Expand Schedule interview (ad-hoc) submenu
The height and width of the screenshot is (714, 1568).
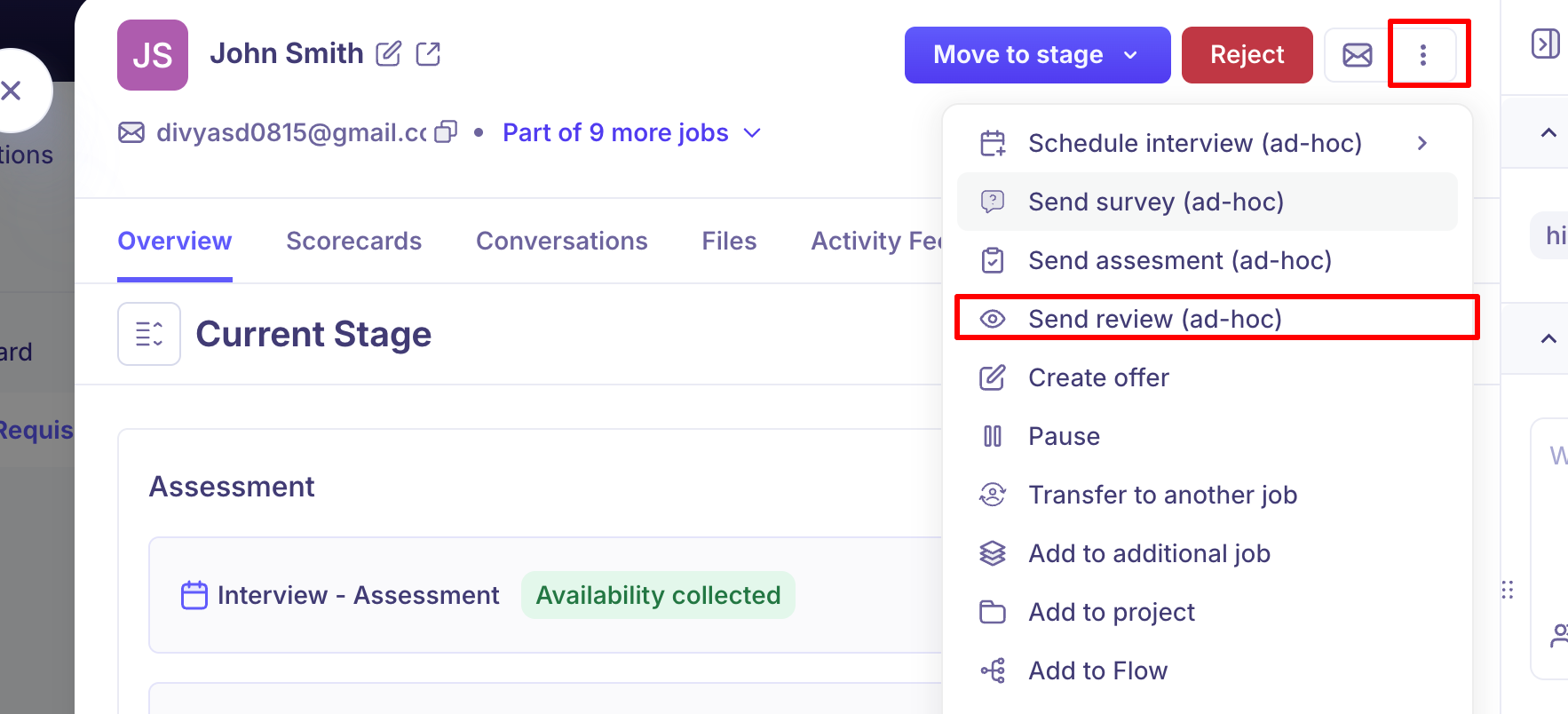1421,143
